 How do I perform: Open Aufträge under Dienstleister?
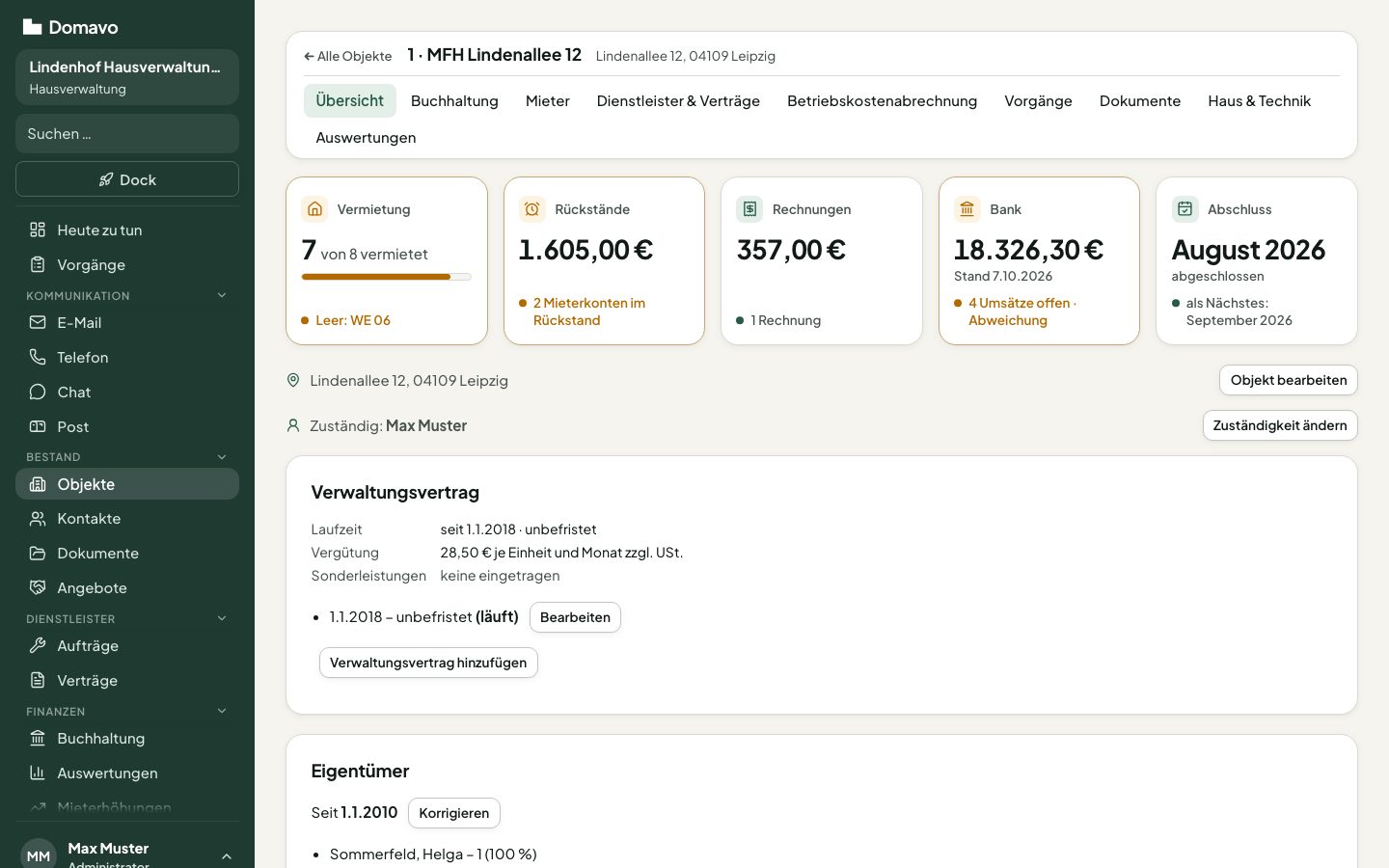pyautogui.click(x=127, y=645)
